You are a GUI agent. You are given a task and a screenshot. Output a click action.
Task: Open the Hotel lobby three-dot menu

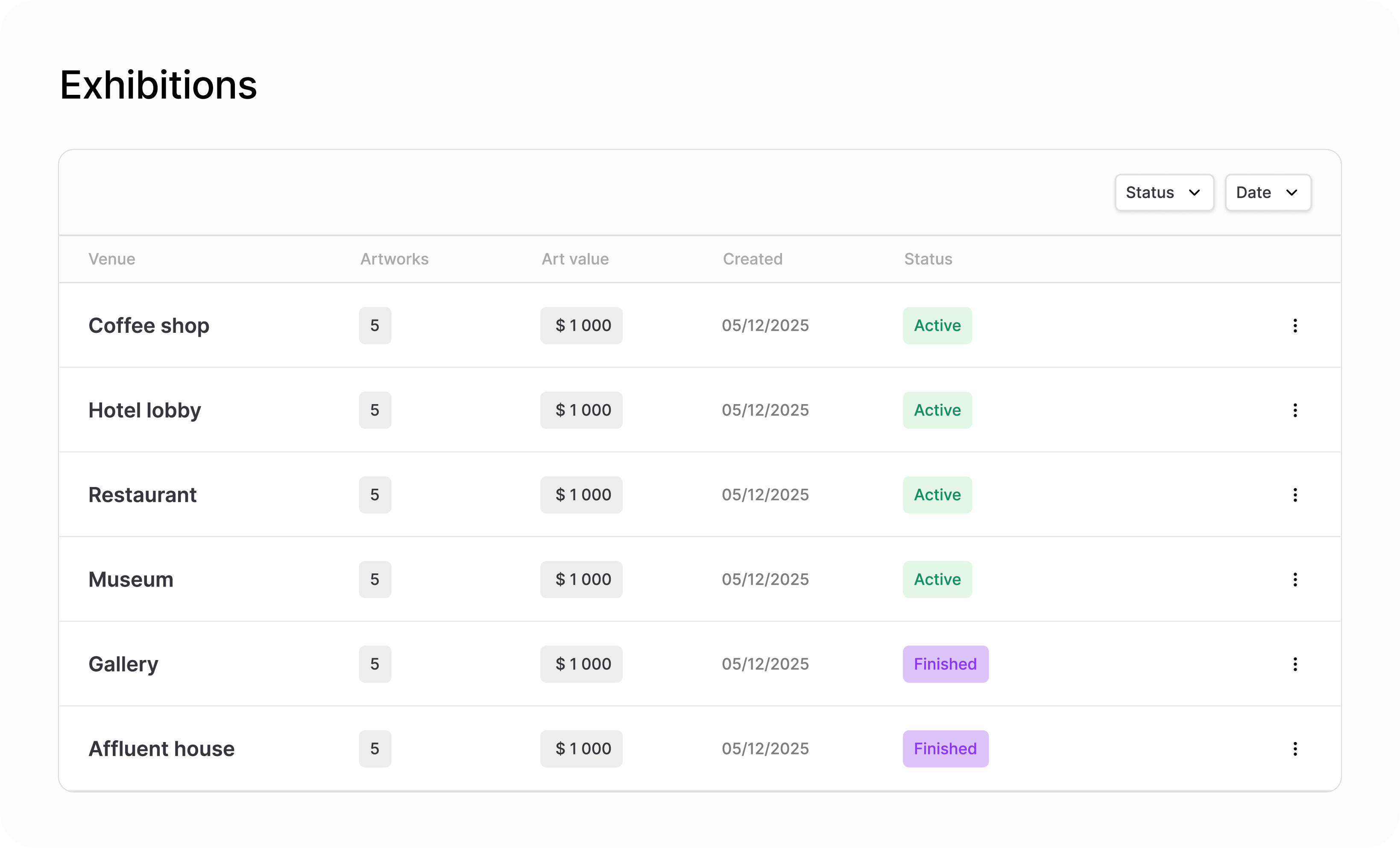click(x=1295, y=411)
